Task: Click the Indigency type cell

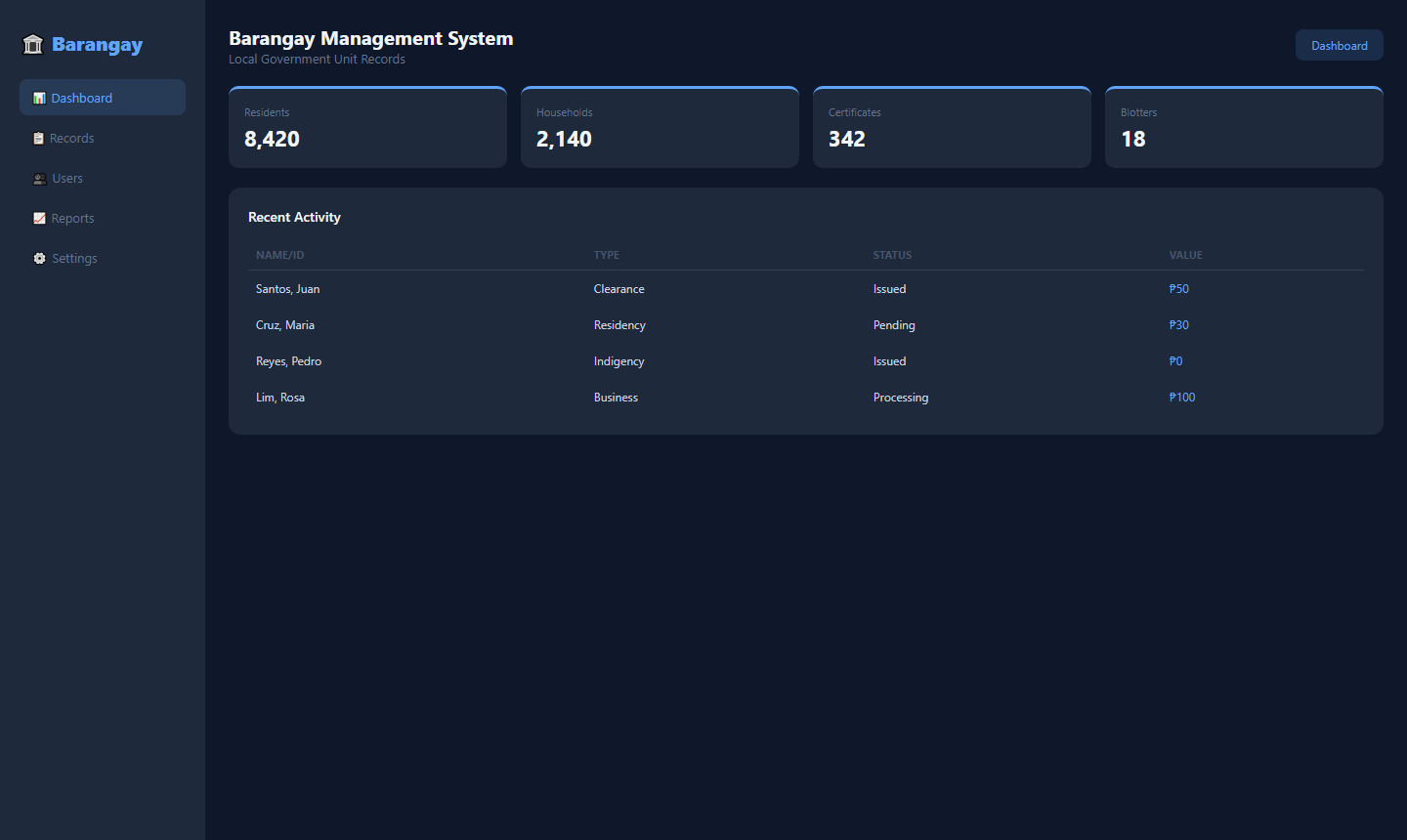Action: tap(619, 361)
